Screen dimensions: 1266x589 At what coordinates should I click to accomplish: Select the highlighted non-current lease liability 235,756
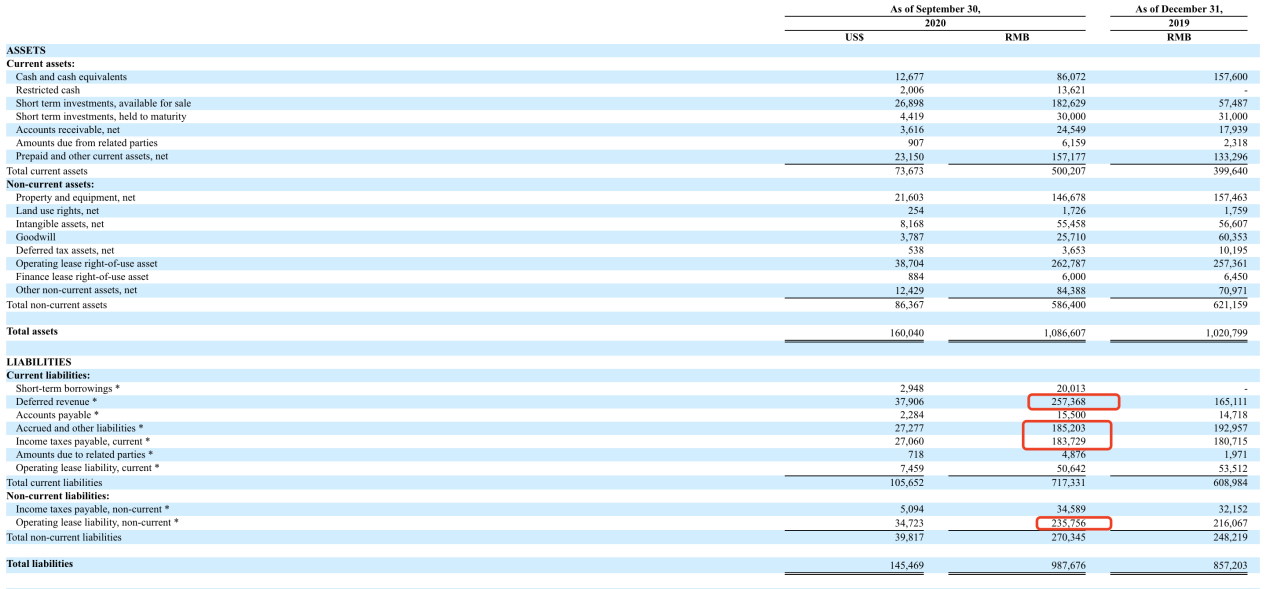[1073, 523]
